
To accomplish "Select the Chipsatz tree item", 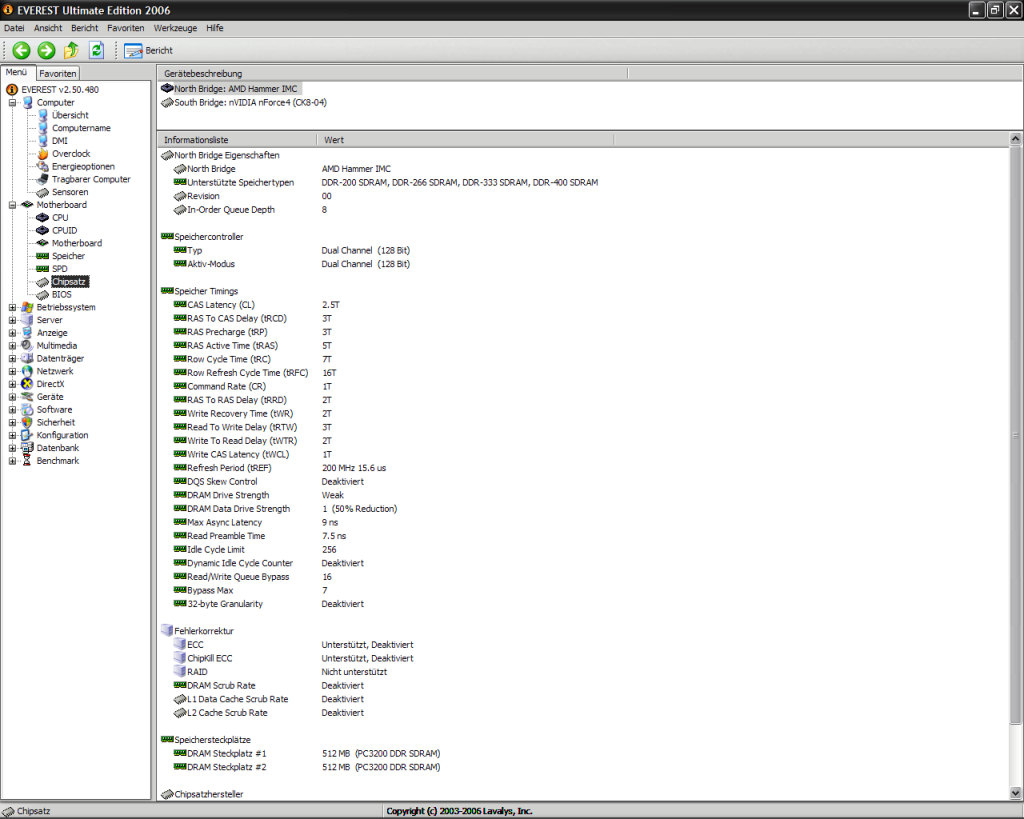I will tap(69, 281).
